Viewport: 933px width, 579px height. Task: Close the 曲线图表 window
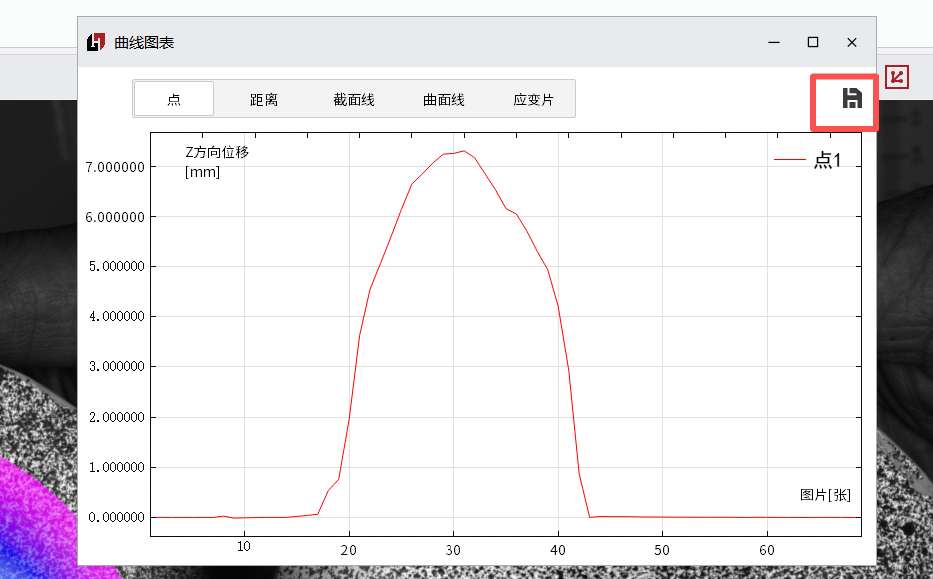click(852, 42)
